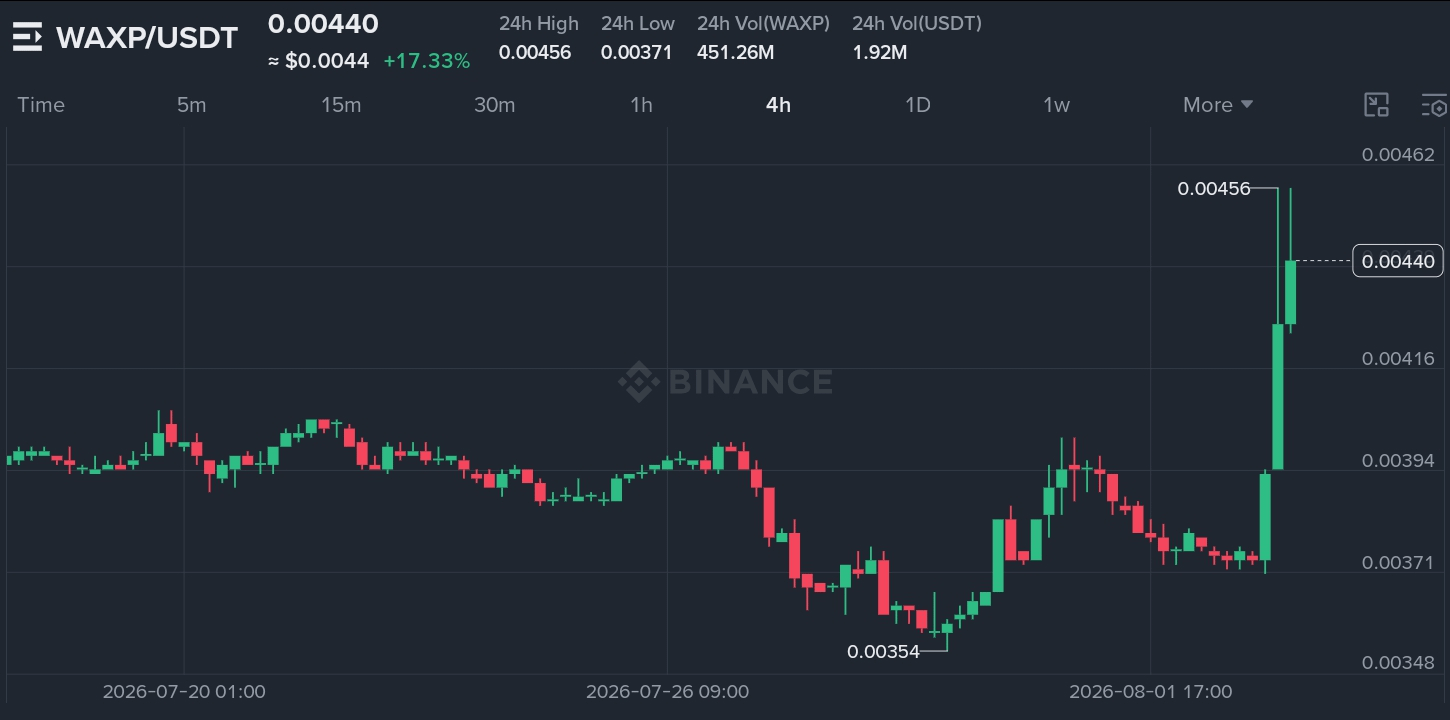The width and height of the screenshot is (1450, 720).
Task: Click the large 0.00440 header price
Action: coord(323,24)
